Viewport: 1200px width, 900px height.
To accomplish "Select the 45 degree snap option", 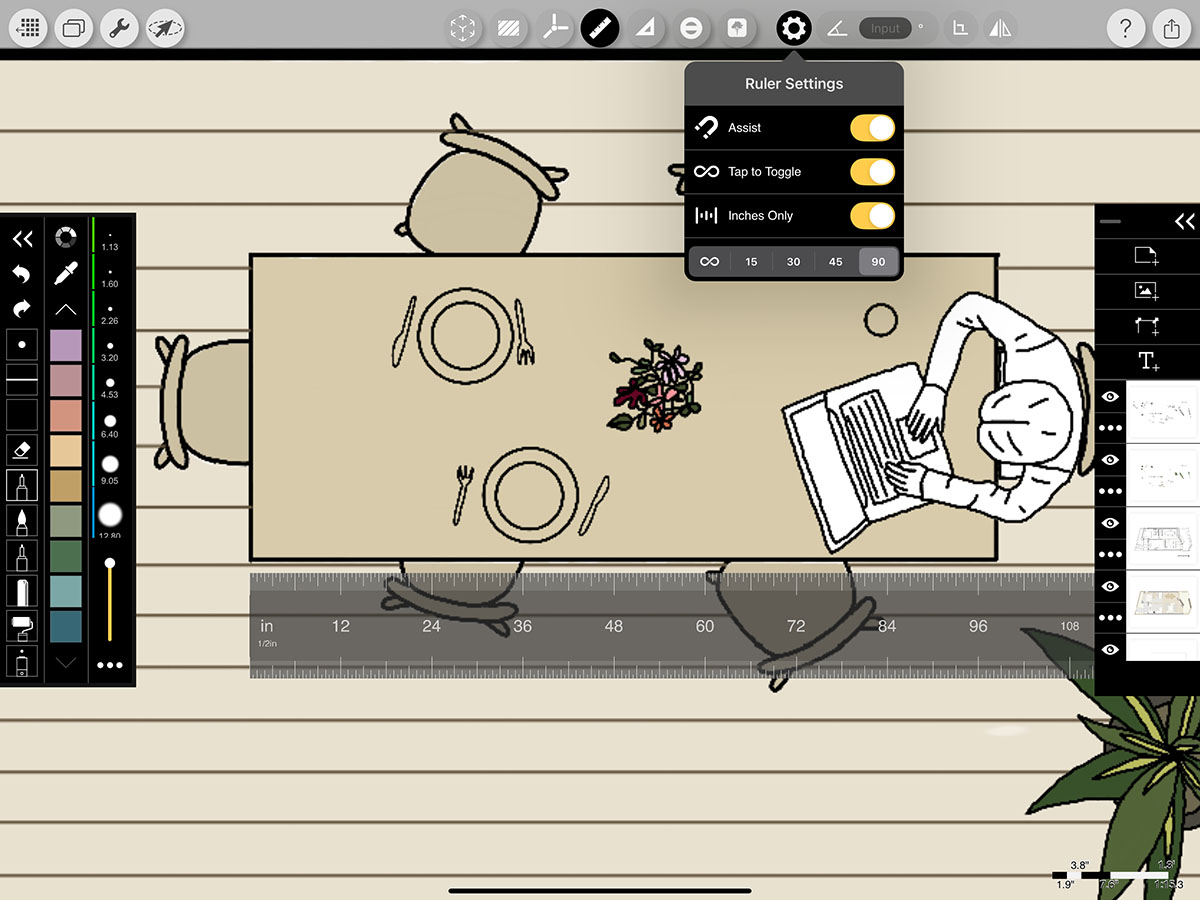I will (x=836, y=262).
